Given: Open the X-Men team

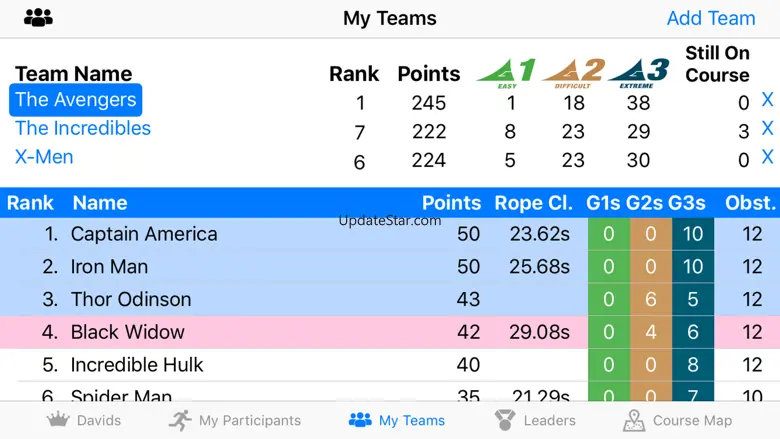Looking at the screenshot, I should [x=44, y=157].
